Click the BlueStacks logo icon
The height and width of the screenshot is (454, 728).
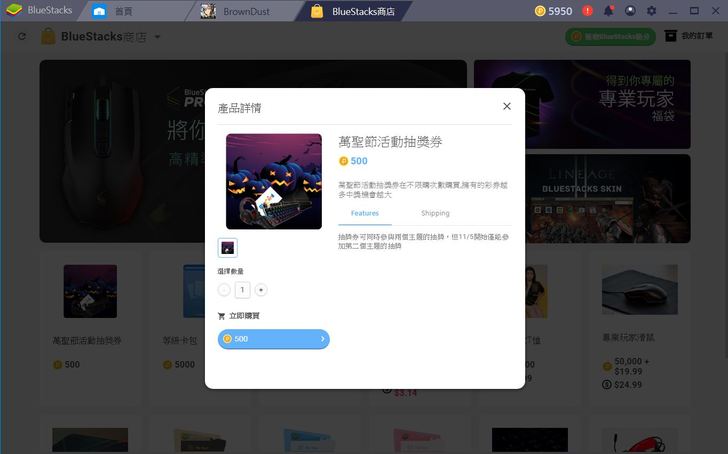(14, 10)
